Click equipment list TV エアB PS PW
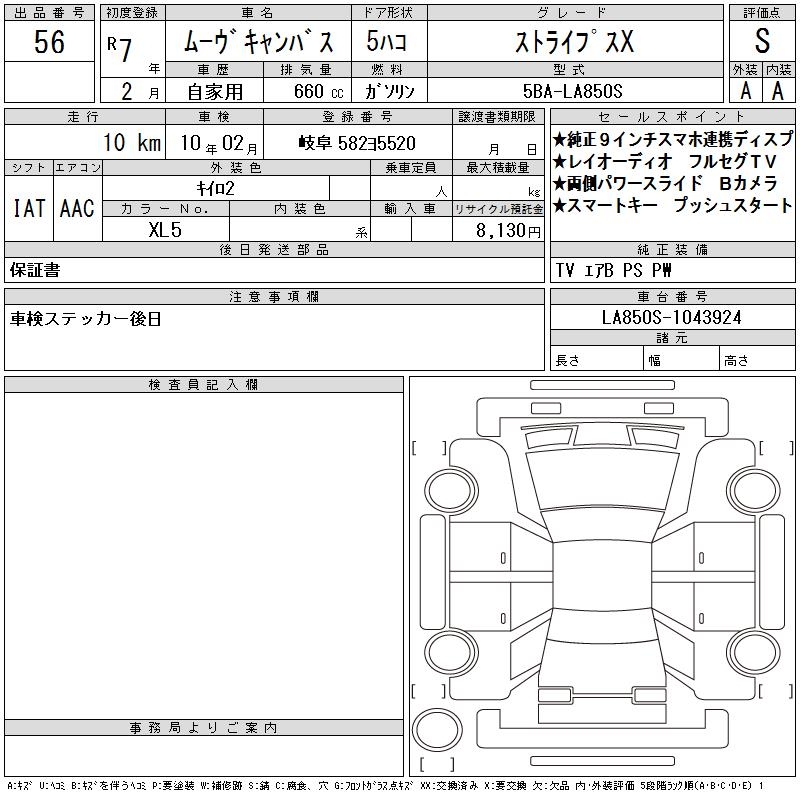Viewport: 800px width, 800px height. [x=614, y=270]
